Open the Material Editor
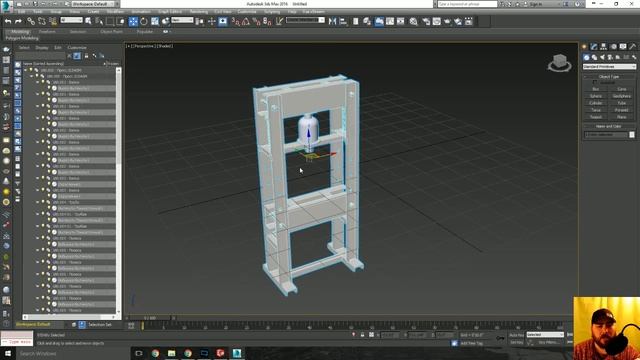 pos(413,21)
